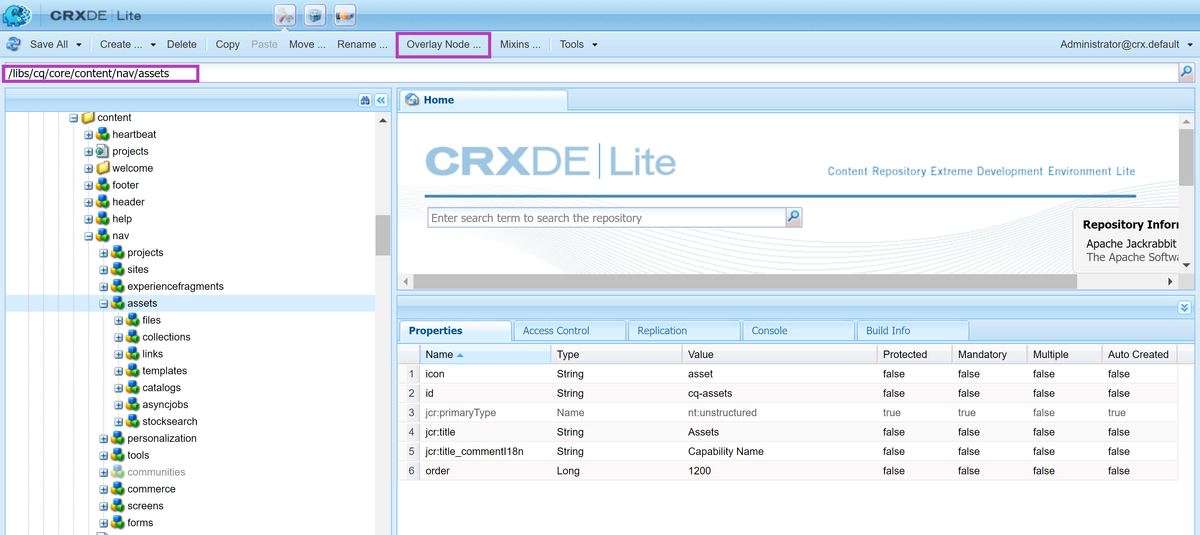Viewport: 1200px width, 535px height.
Task: Select the Home tab
Action: 483,100
